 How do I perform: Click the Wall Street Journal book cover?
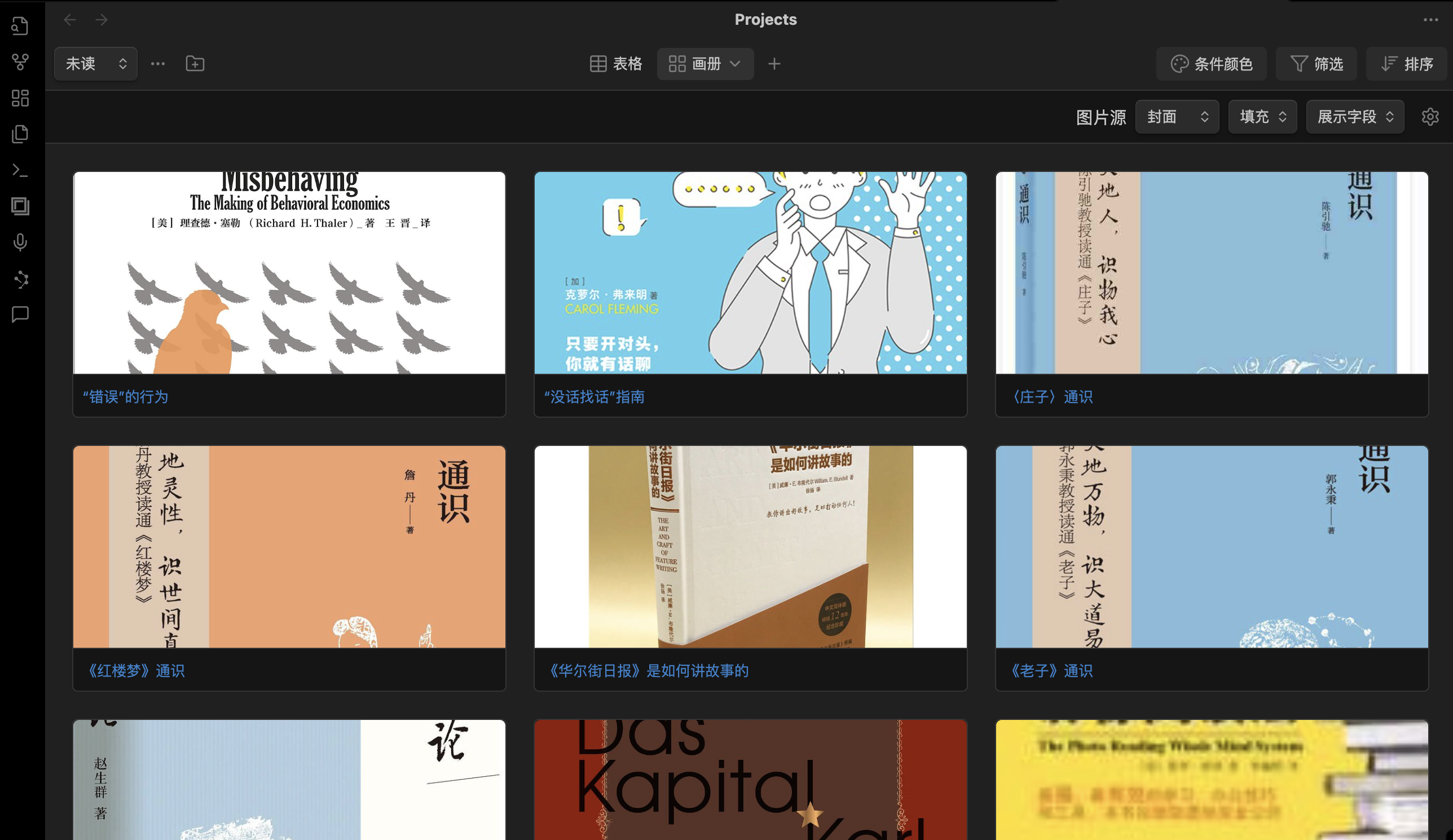(750, 547)
